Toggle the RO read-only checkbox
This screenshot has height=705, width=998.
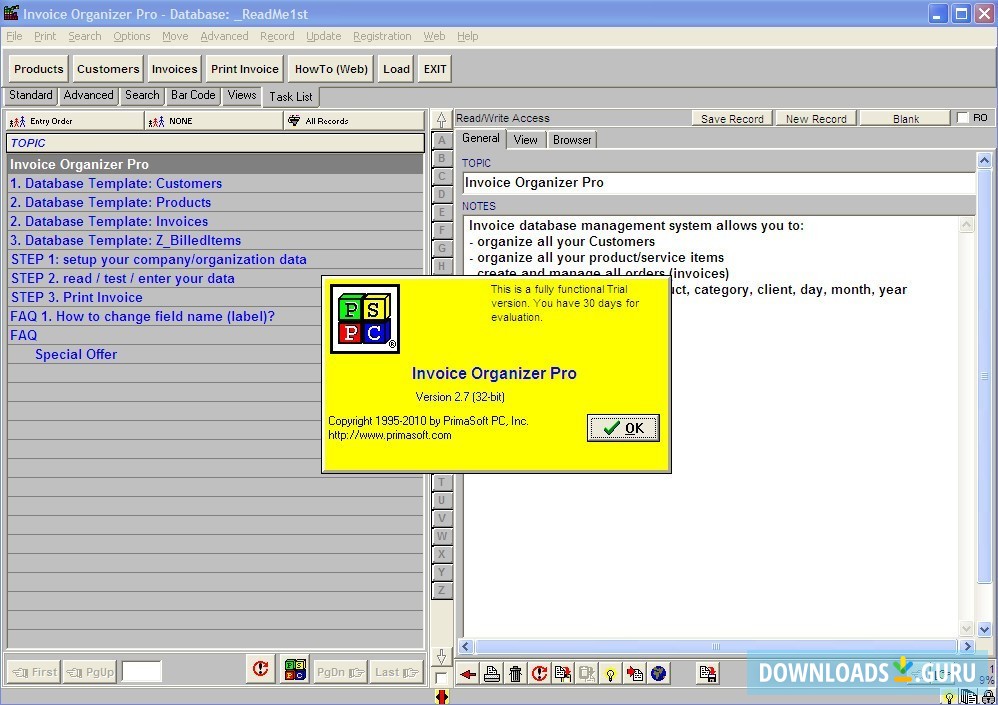coord(963,118)
